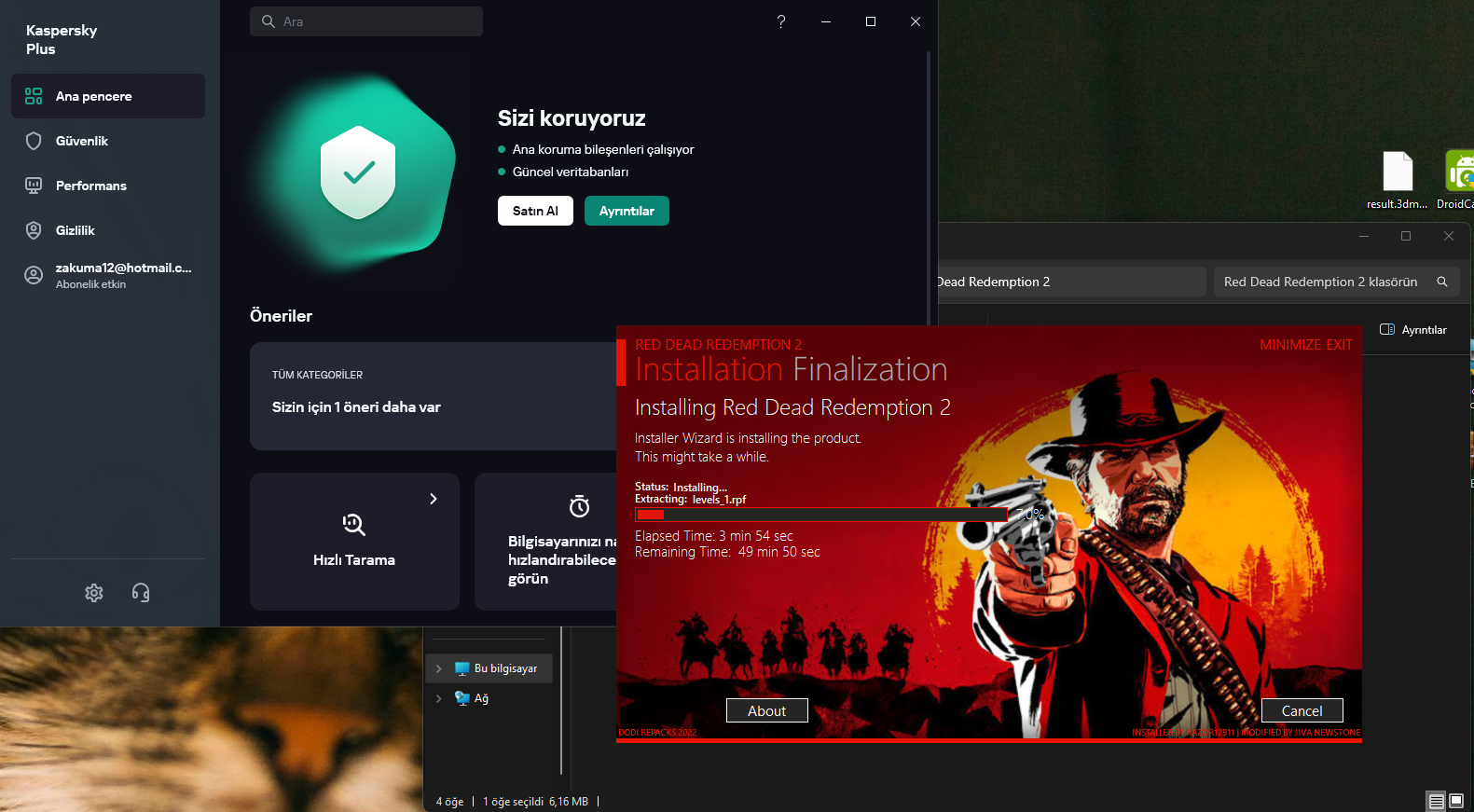Image resolution: width=1474 pixels, height=812 pixels.
Task: Open Ana pencere in Kaspersky sidebar
Action: [108, 96]
